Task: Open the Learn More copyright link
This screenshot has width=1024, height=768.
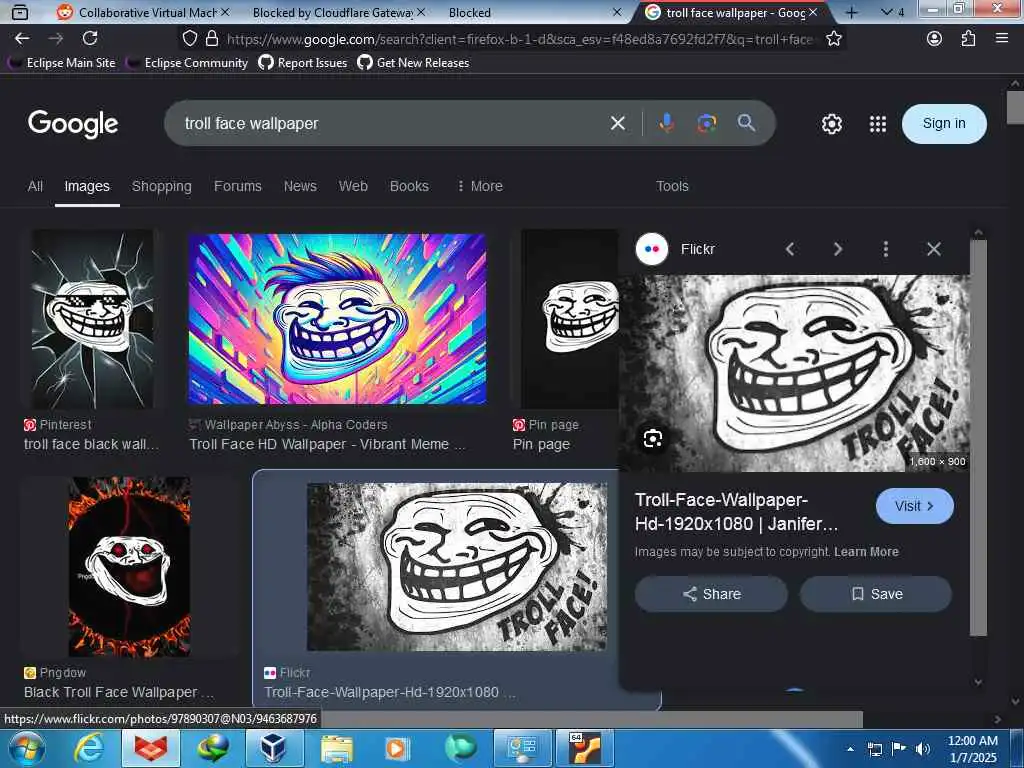Action: pyautogui.click(x=866, y=552)
